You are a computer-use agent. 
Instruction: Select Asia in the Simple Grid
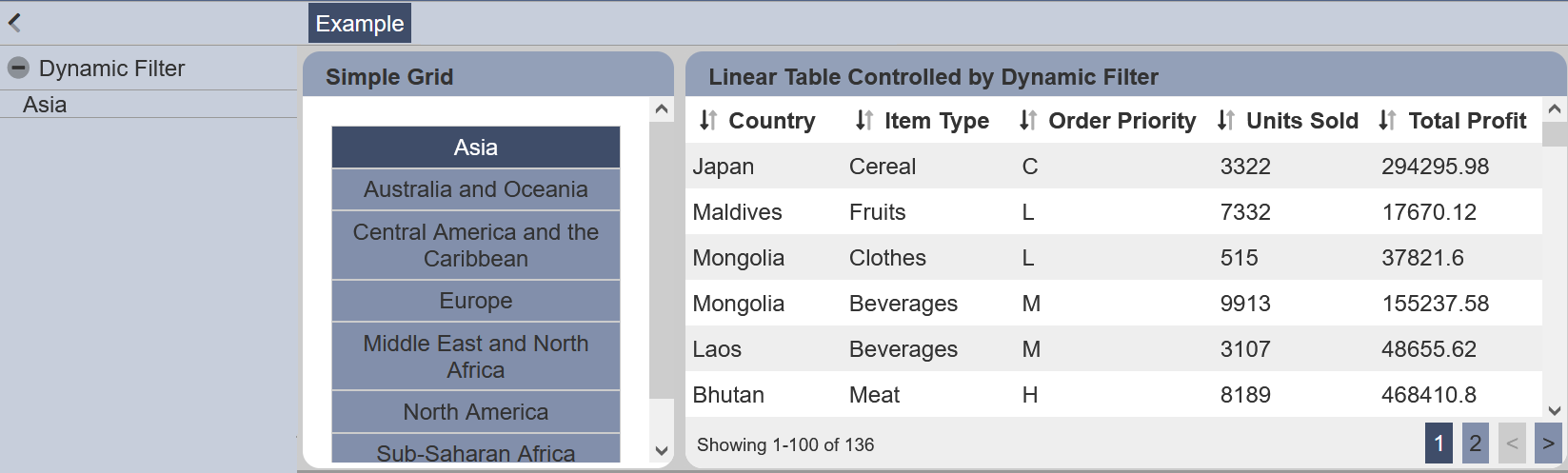click(x=476, y=148)
